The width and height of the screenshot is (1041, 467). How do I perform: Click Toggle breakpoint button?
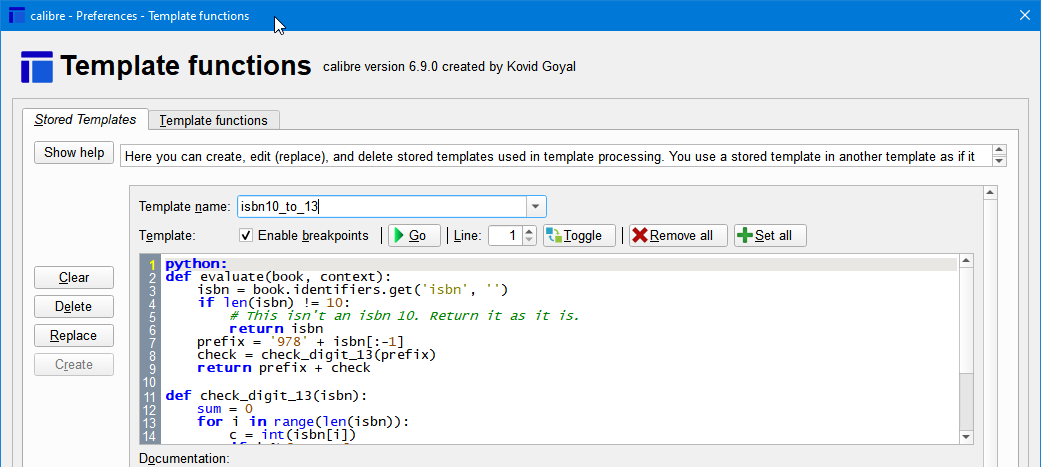pos(579,236)
